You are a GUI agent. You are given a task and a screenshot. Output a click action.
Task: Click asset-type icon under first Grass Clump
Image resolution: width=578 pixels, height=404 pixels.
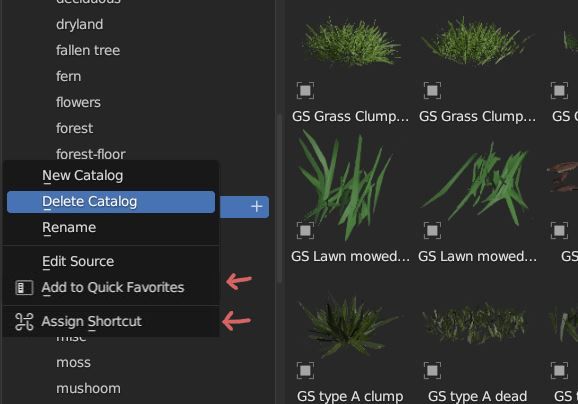(306, 90)
